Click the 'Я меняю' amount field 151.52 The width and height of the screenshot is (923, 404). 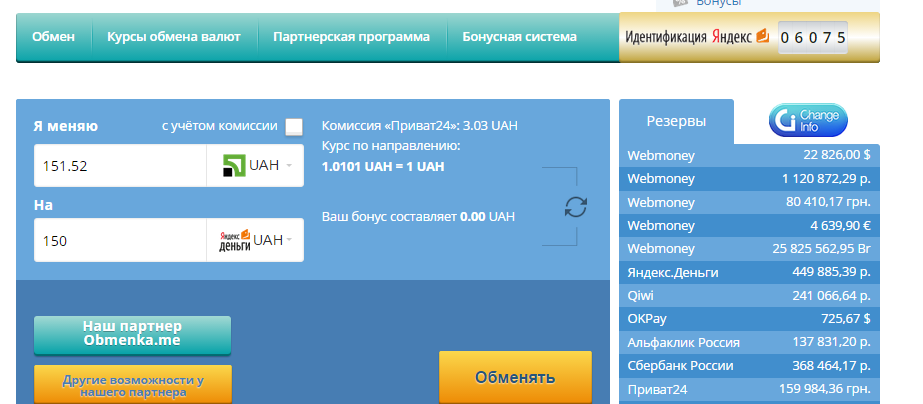click(120, 165)
